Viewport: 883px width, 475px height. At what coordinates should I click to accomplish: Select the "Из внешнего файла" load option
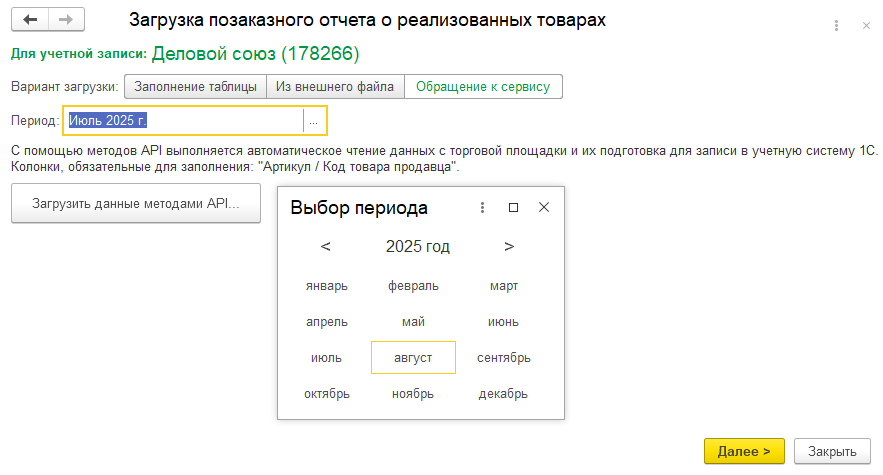[335, 87]
